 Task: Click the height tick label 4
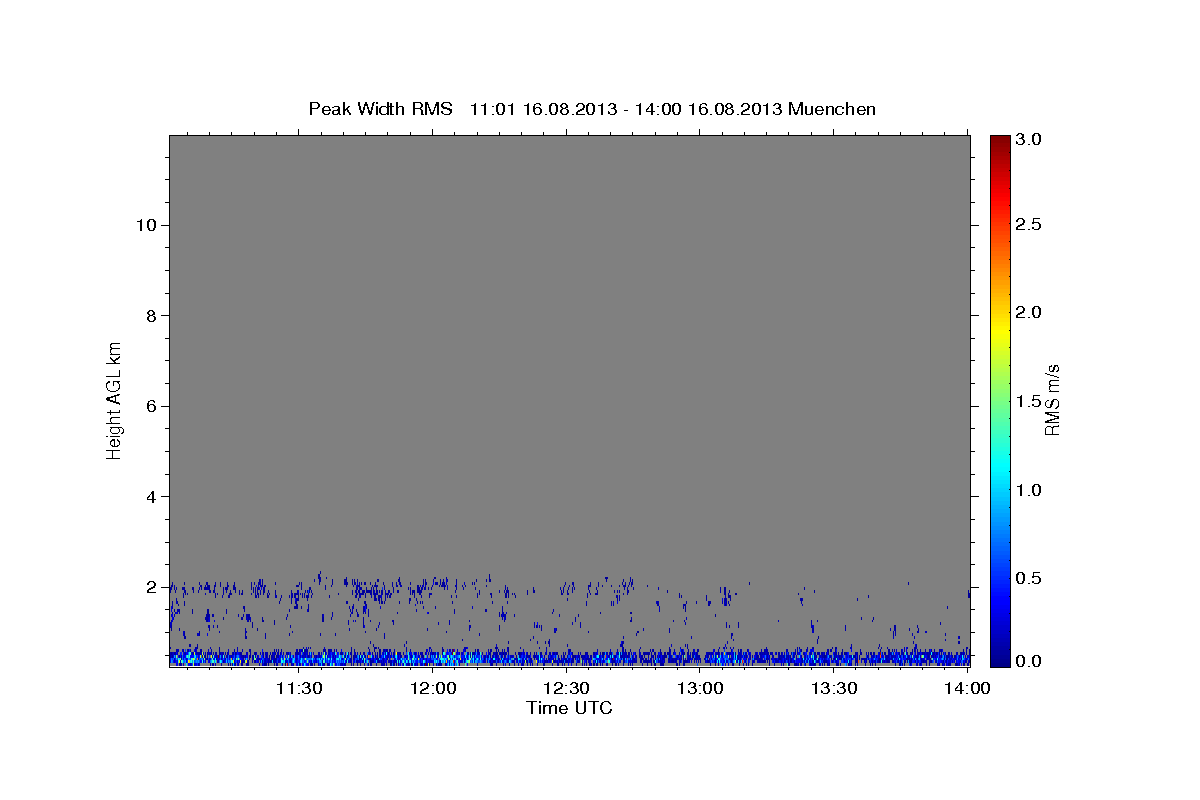150,497
